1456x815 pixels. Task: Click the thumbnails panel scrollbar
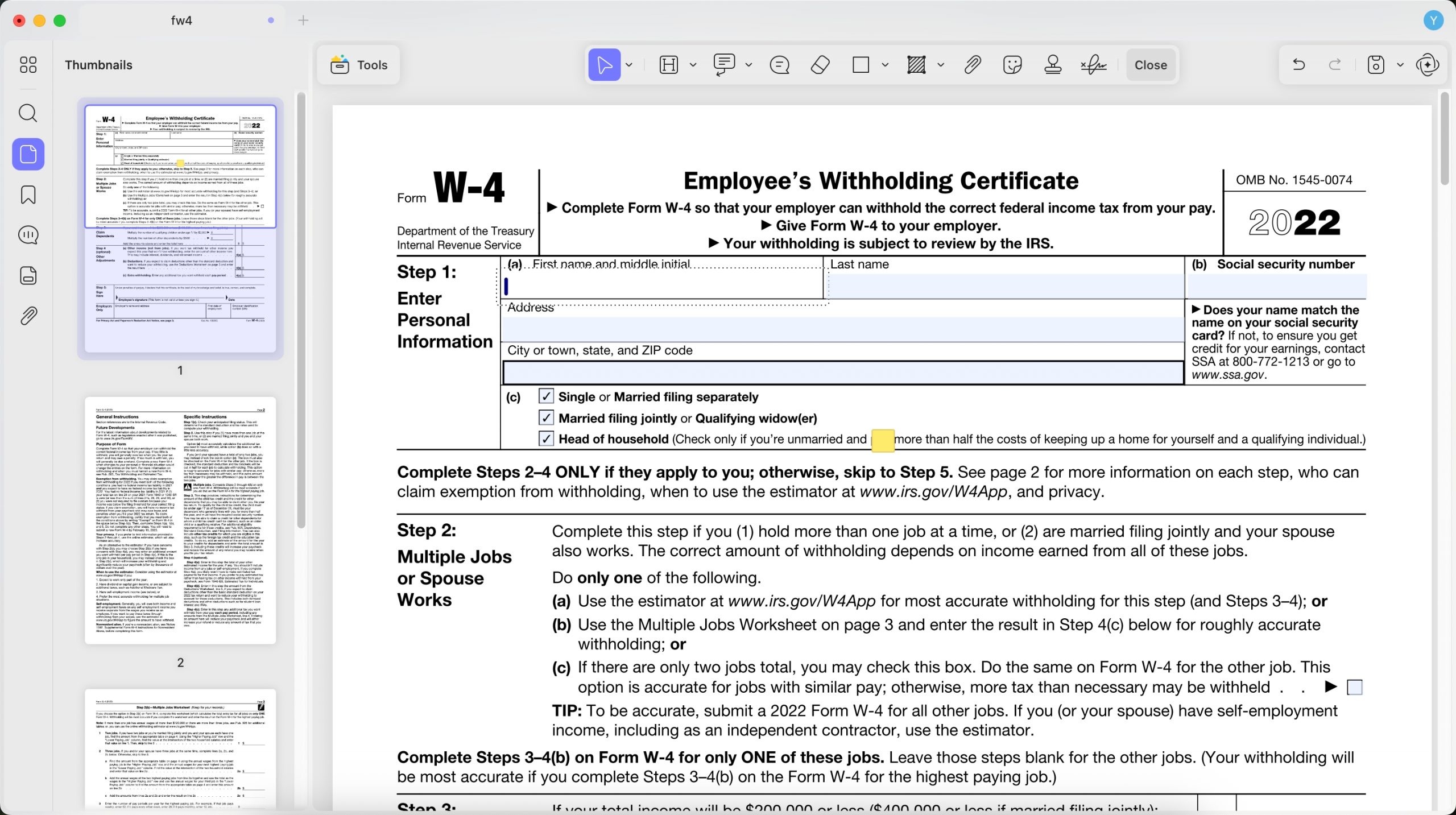(x=301, y=310)
